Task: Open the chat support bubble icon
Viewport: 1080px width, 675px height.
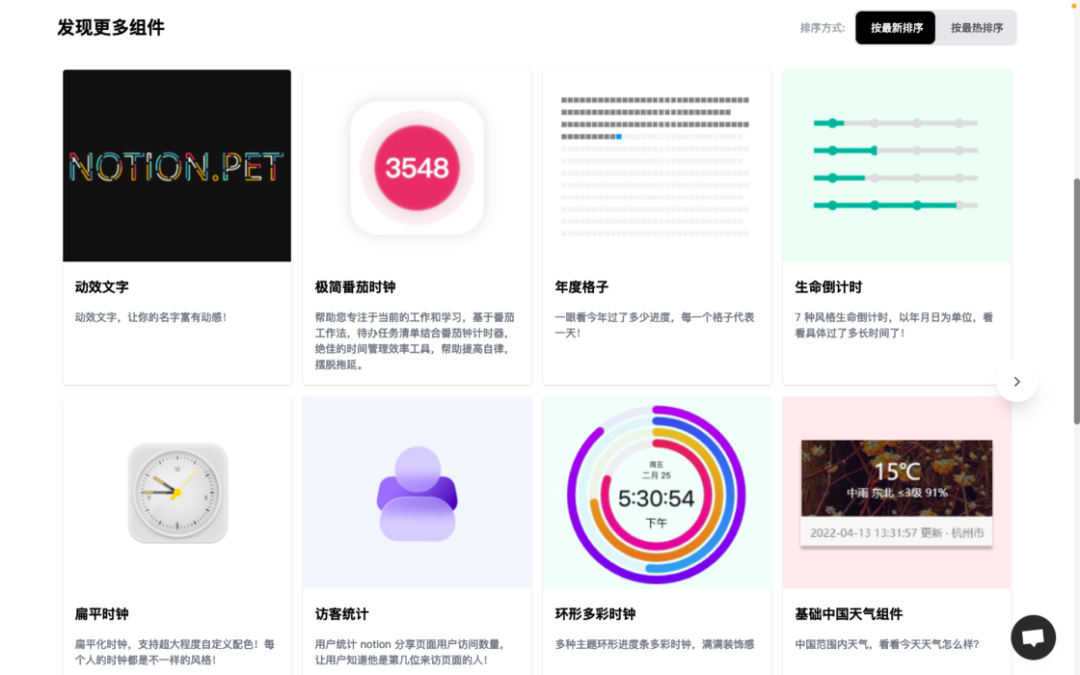Action: click(1033, 637)
